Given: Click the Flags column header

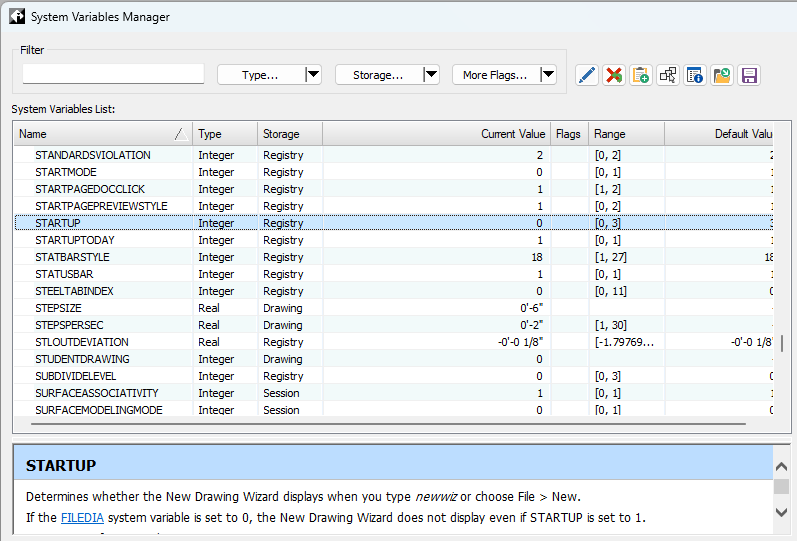Looking at the screenshot, I should click(x=569, y=134).
